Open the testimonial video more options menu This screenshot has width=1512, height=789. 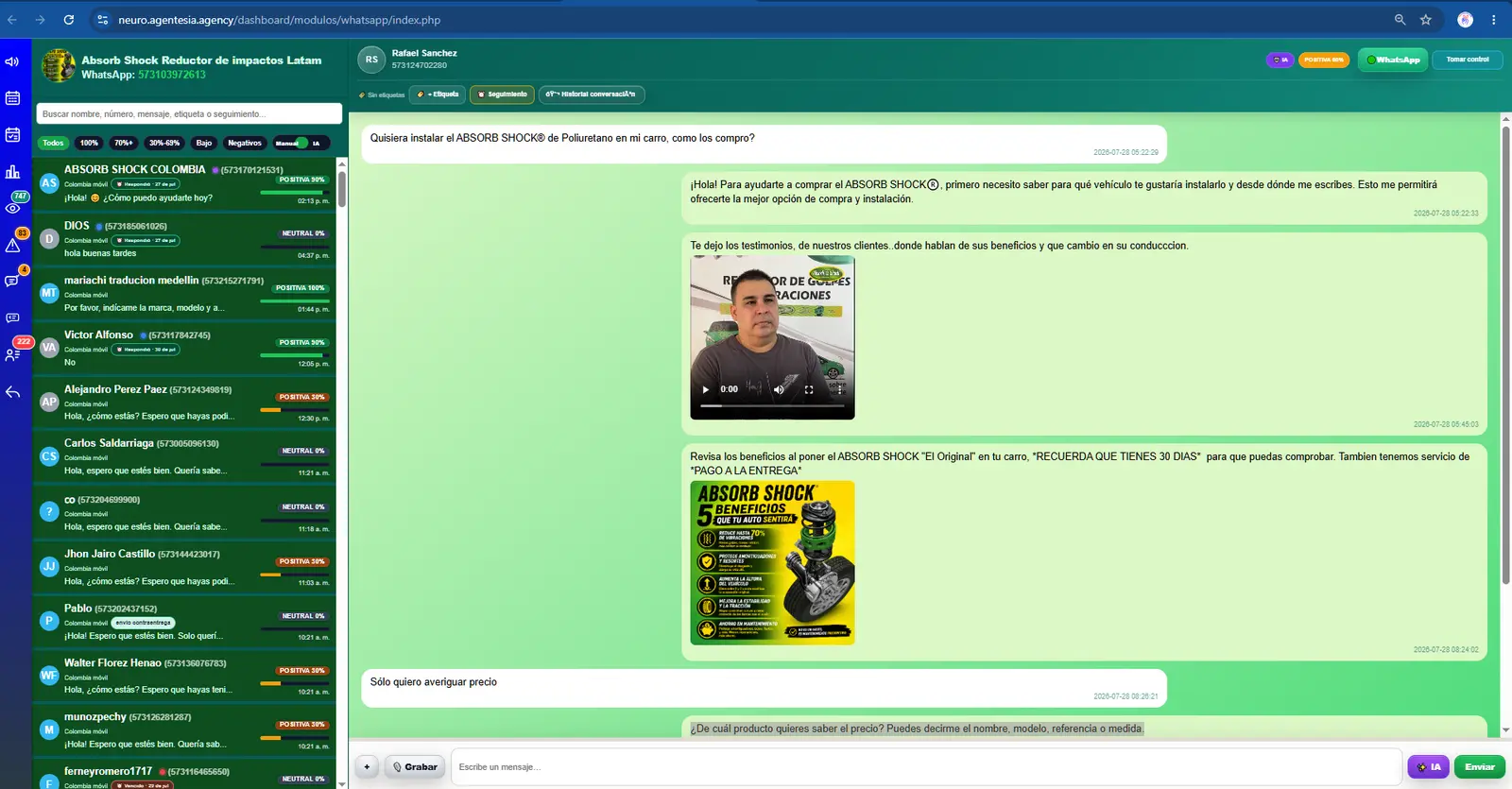(x=839, y=389)
